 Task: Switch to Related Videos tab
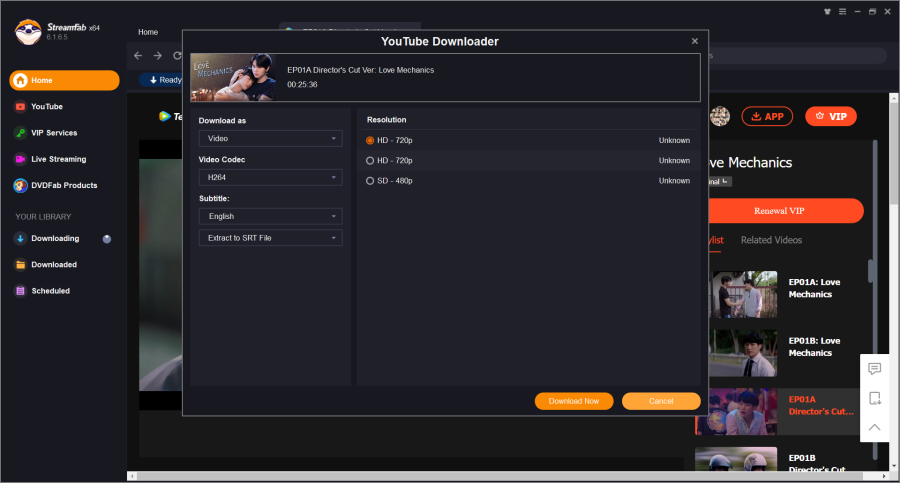pyautogui.click(x=771, y=240)
